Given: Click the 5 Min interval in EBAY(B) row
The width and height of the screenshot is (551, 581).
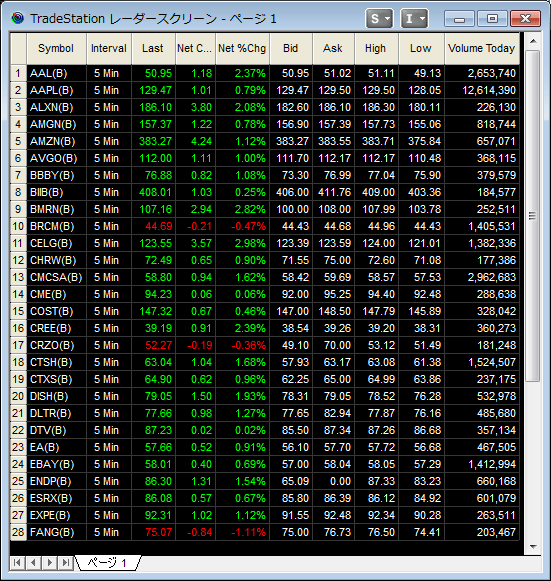Looking at the screenshot, I should (x=109, y=464).
